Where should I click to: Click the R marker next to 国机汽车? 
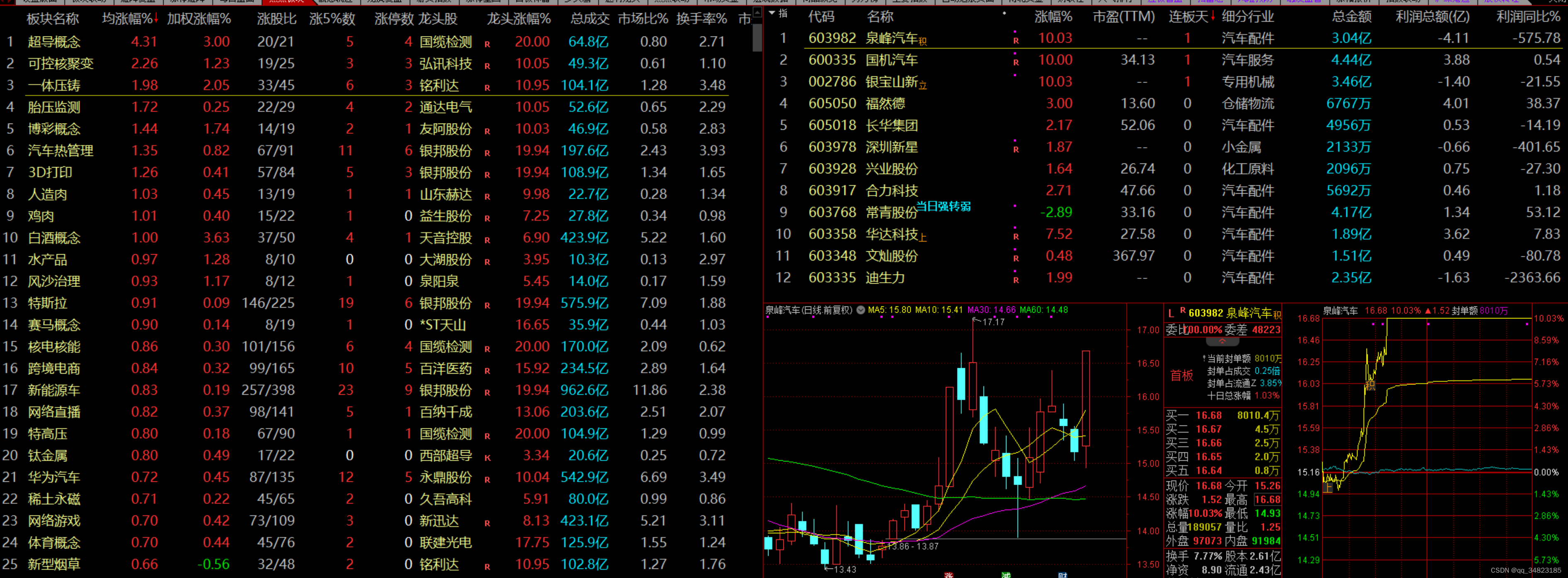tap(1016, 62)
